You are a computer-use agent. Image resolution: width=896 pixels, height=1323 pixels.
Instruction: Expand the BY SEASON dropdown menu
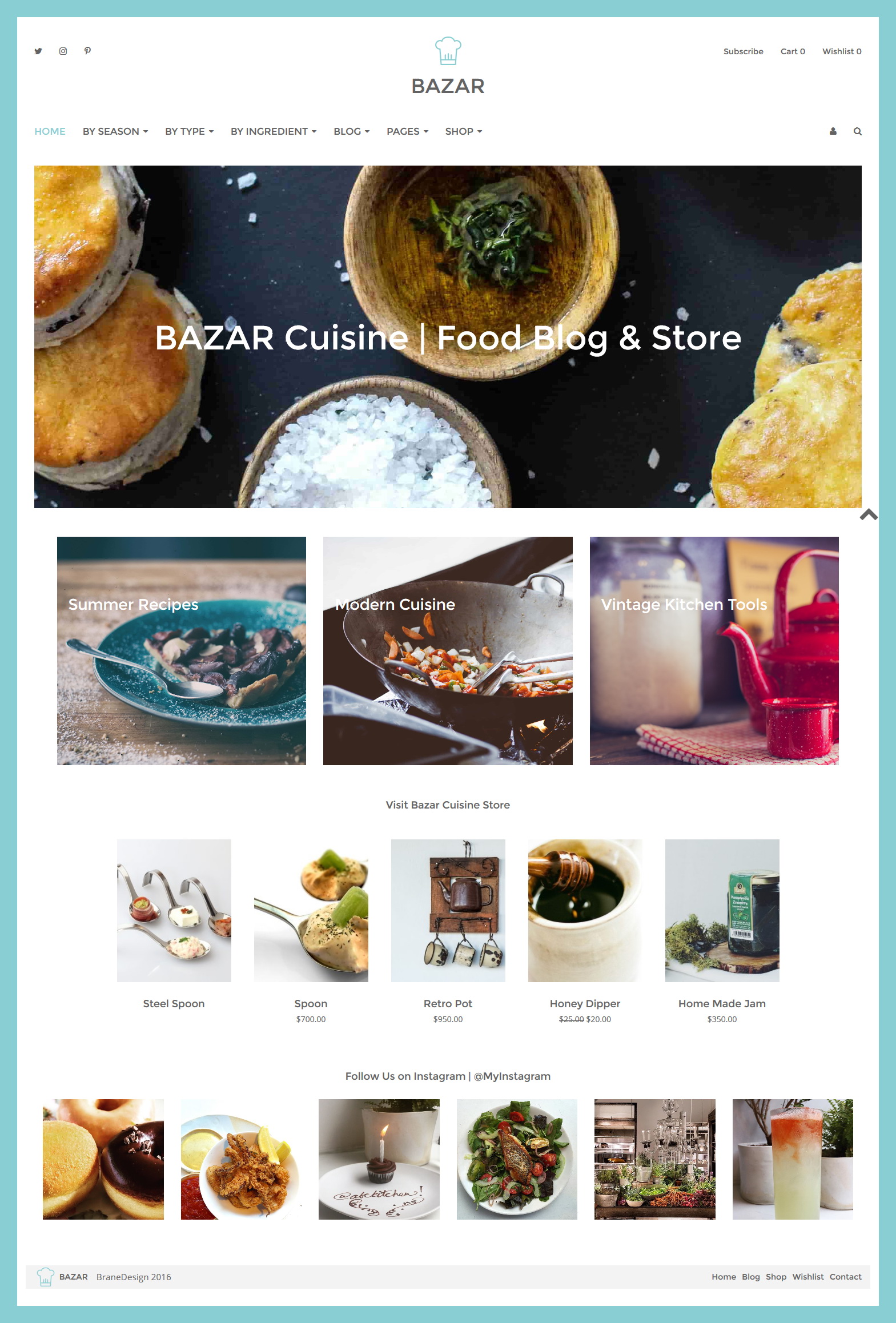coord(115,131)
